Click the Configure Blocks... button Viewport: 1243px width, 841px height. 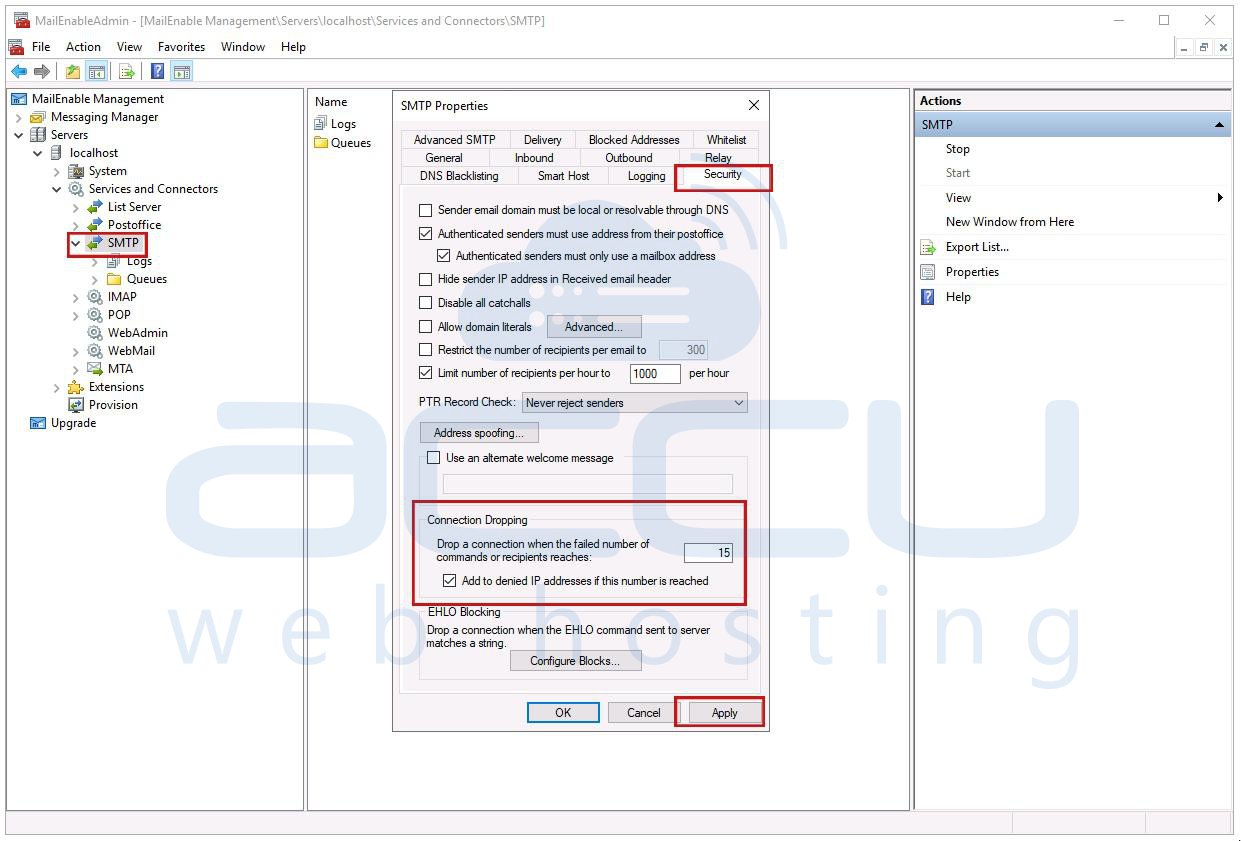pyautogui.click(x=575, y=661)
